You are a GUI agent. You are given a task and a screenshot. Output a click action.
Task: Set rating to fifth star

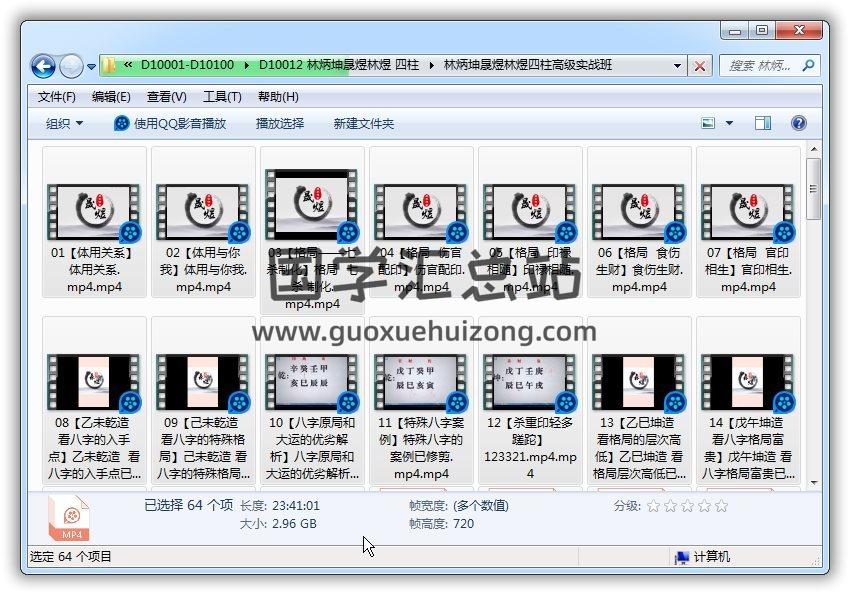point(721,506)
